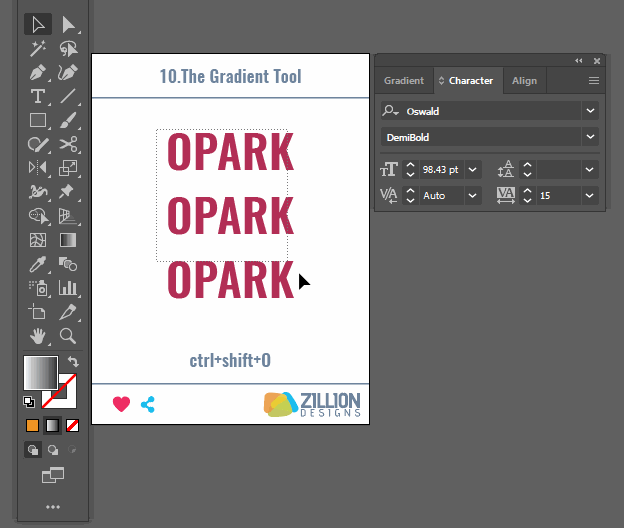Open the Character panel hamburger menu

(x=593, y=81)
